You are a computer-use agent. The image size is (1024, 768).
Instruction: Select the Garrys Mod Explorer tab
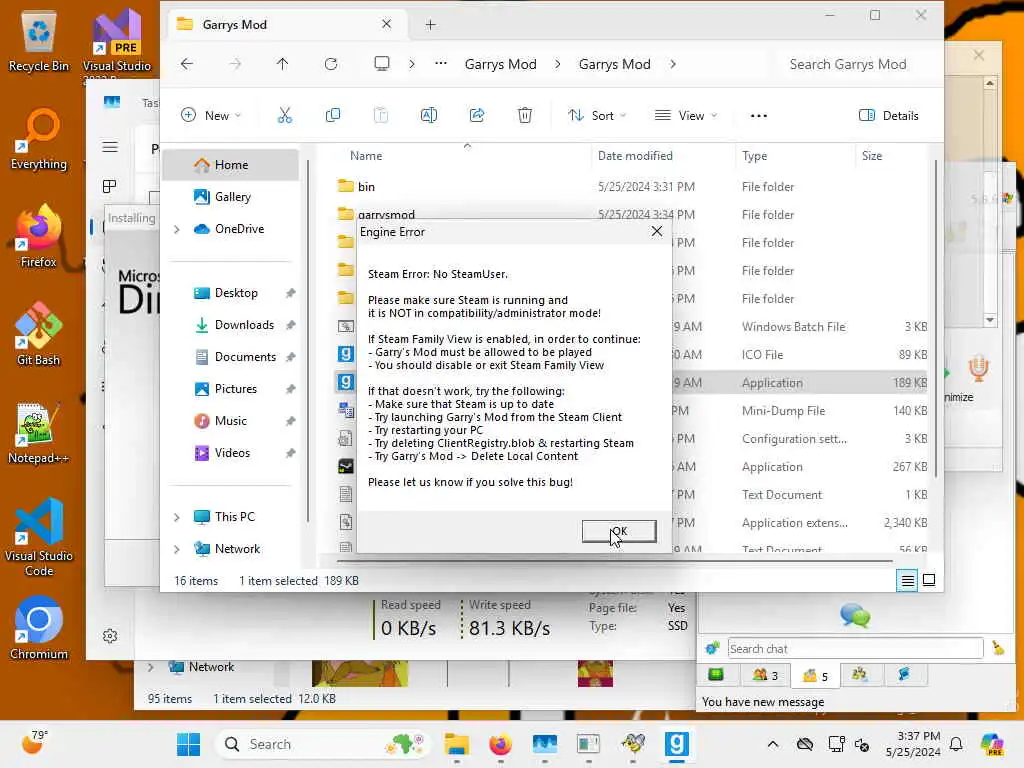[287, 25]
